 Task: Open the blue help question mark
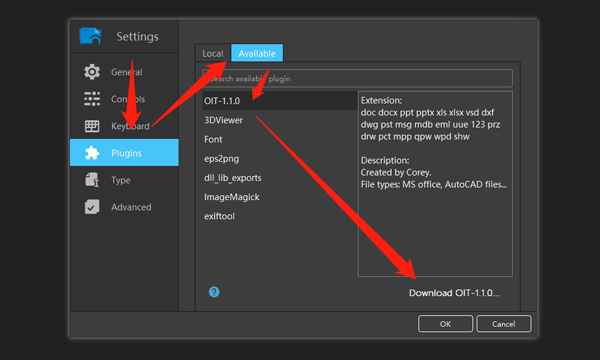[214, 292]
